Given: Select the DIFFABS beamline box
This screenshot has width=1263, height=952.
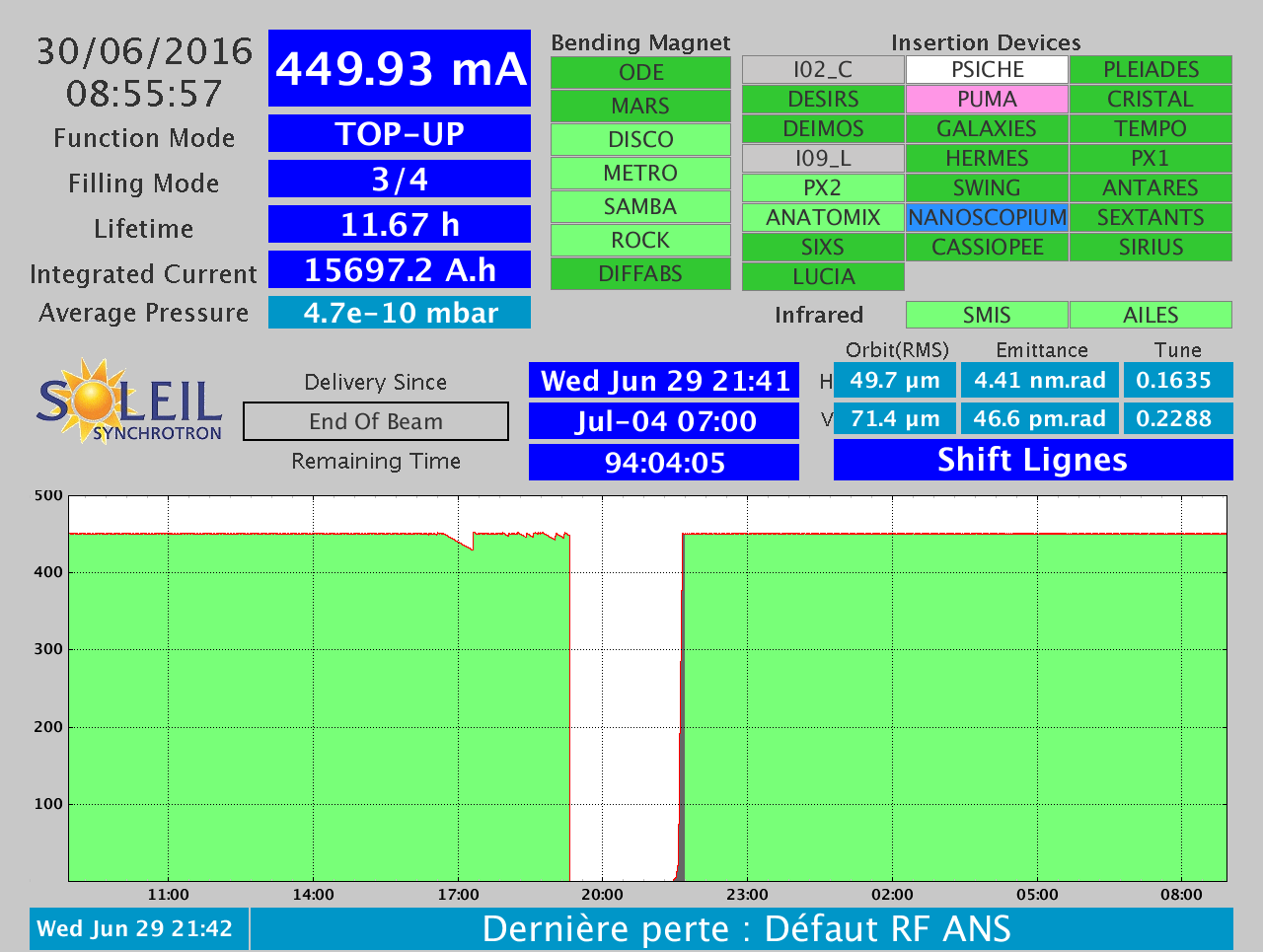Looking at the screenshot, I should (640, 273).
